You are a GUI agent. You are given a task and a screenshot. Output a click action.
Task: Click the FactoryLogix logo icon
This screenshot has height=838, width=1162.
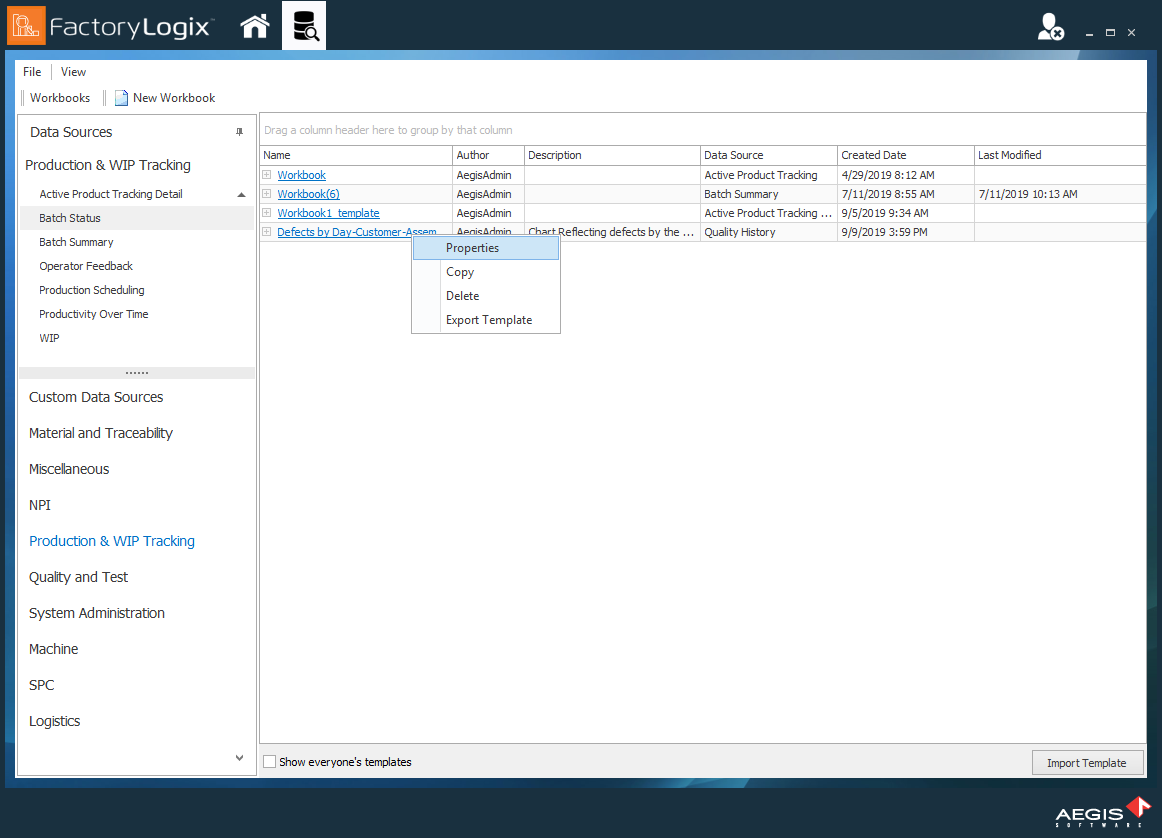coord(25,24)
